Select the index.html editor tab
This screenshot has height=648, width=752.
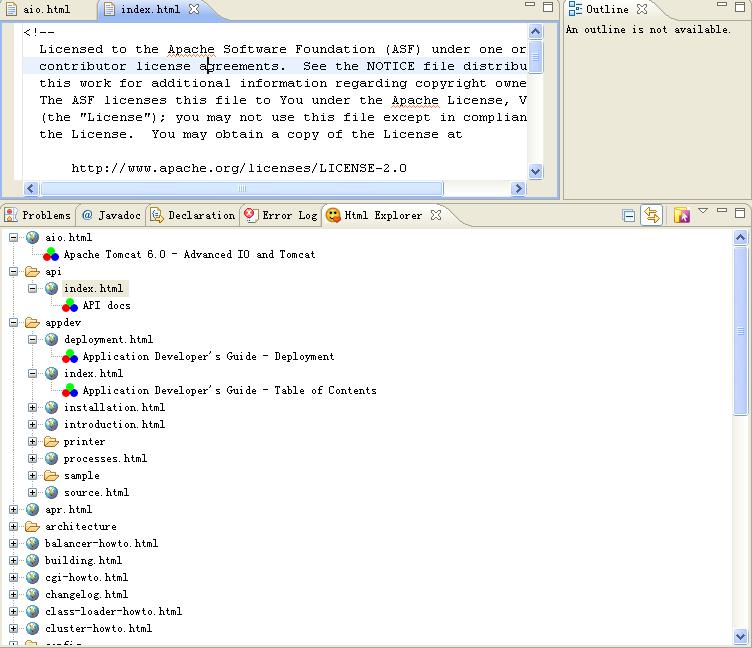[150, 9]
